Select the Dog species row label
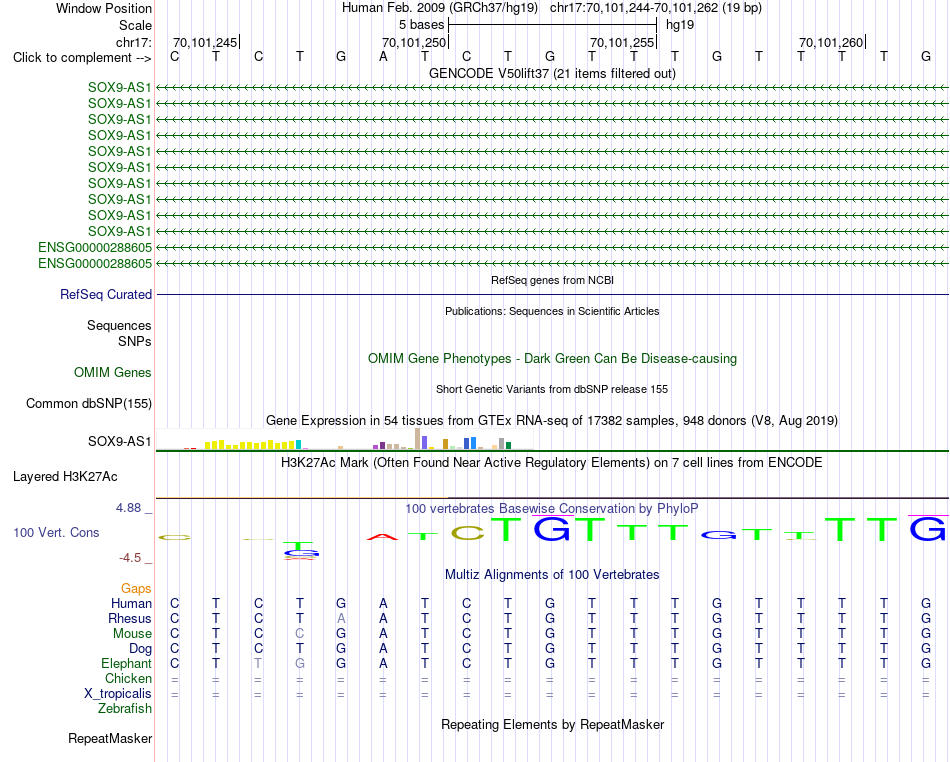 click(140, 649)
